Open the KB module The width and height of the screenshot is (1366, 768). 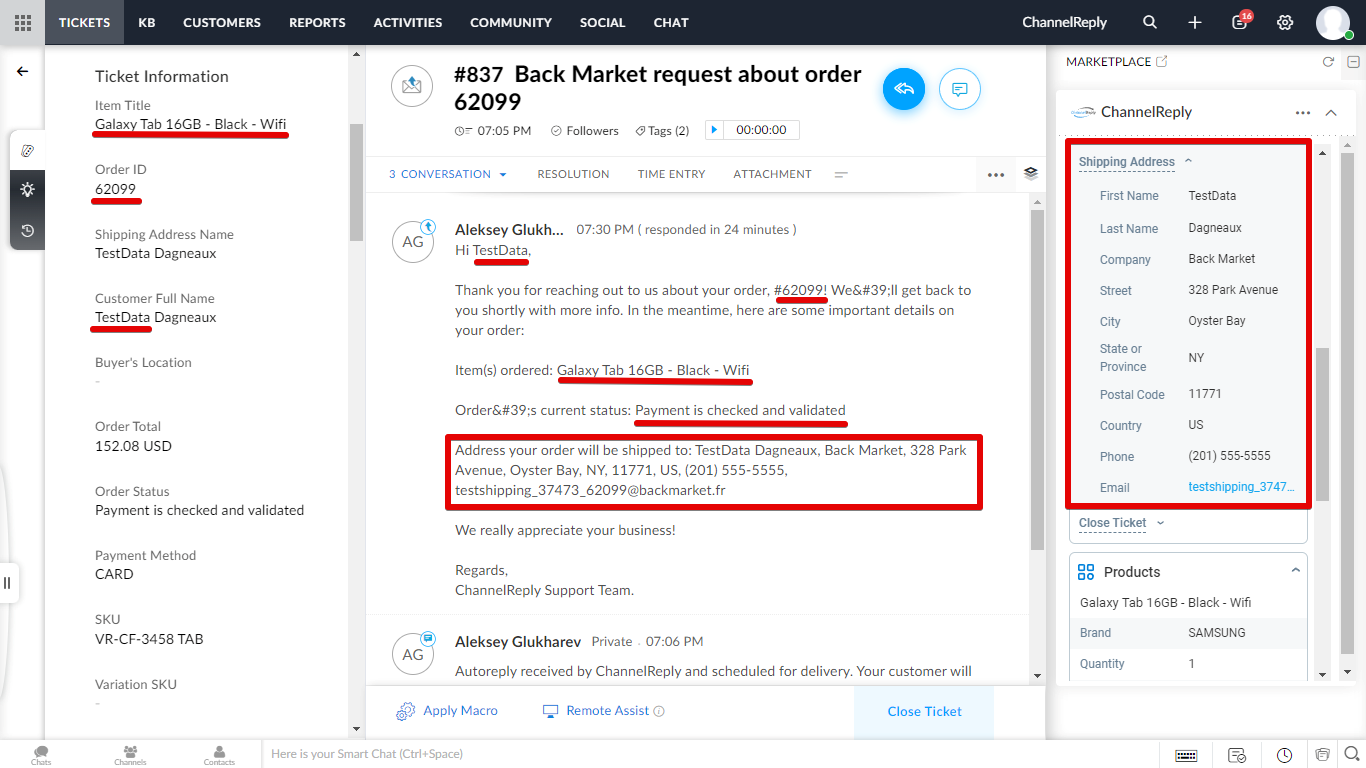[x=147, y=22]
